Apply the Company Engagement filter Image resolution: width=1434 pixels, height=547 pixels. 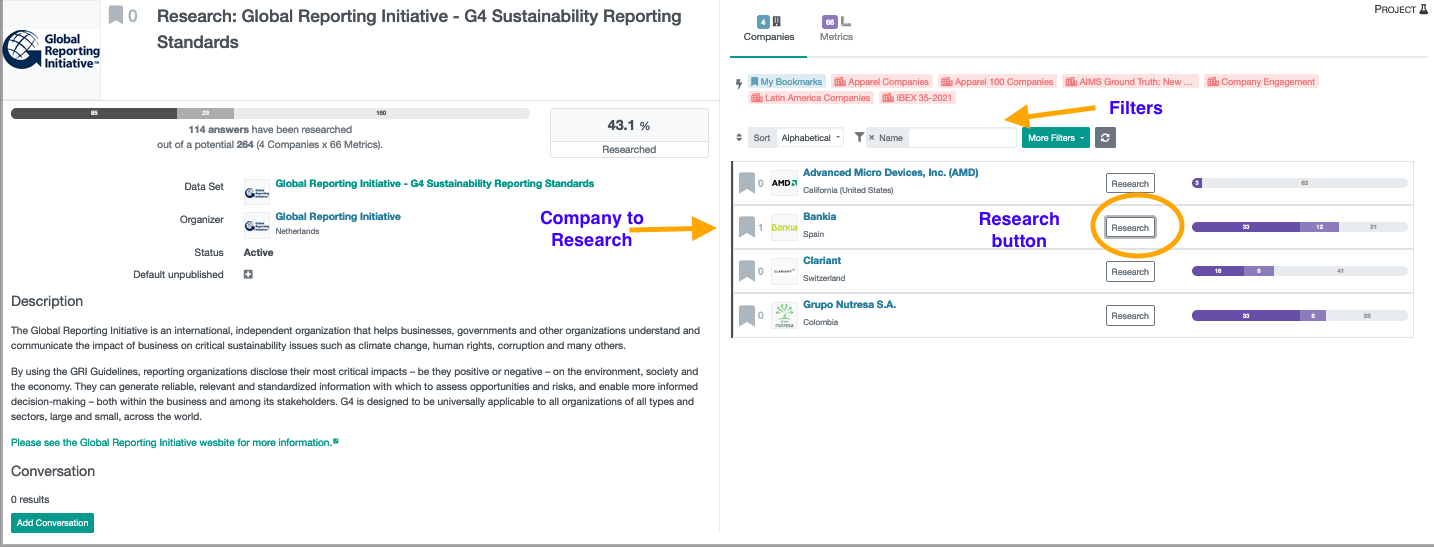(1261, 82)
